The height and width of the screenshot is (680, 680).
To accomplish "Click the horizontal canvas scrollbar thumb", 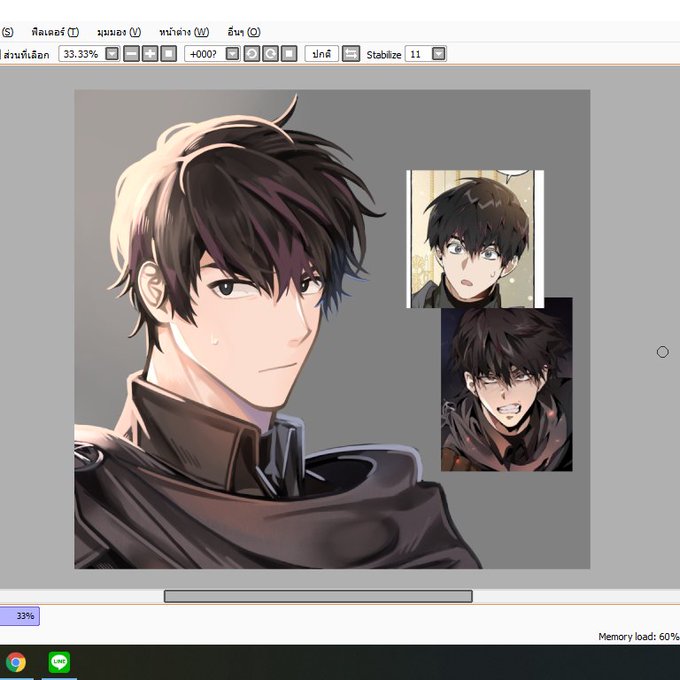I will click(x=318, y=596).
